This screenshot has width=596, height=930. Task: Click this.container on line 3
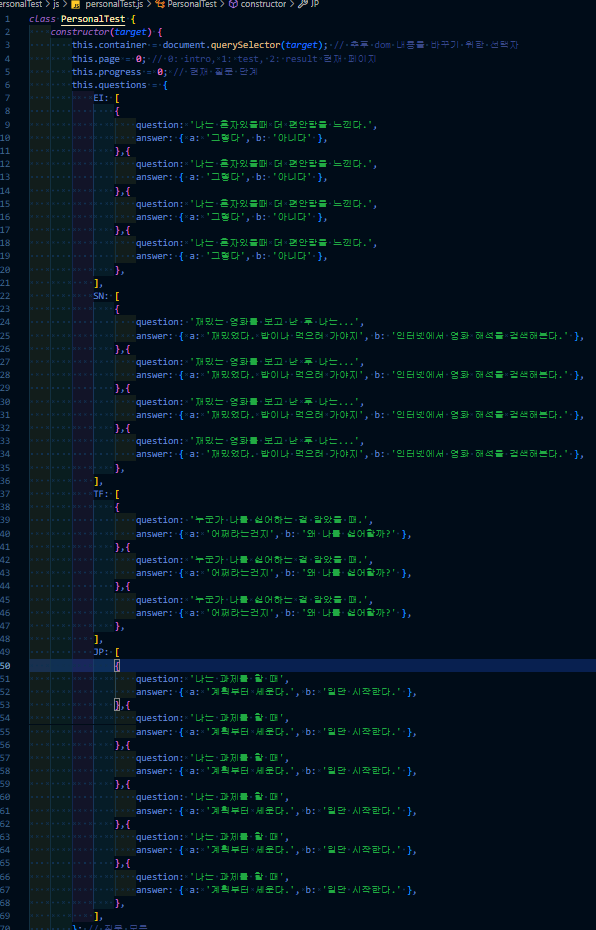109,45
